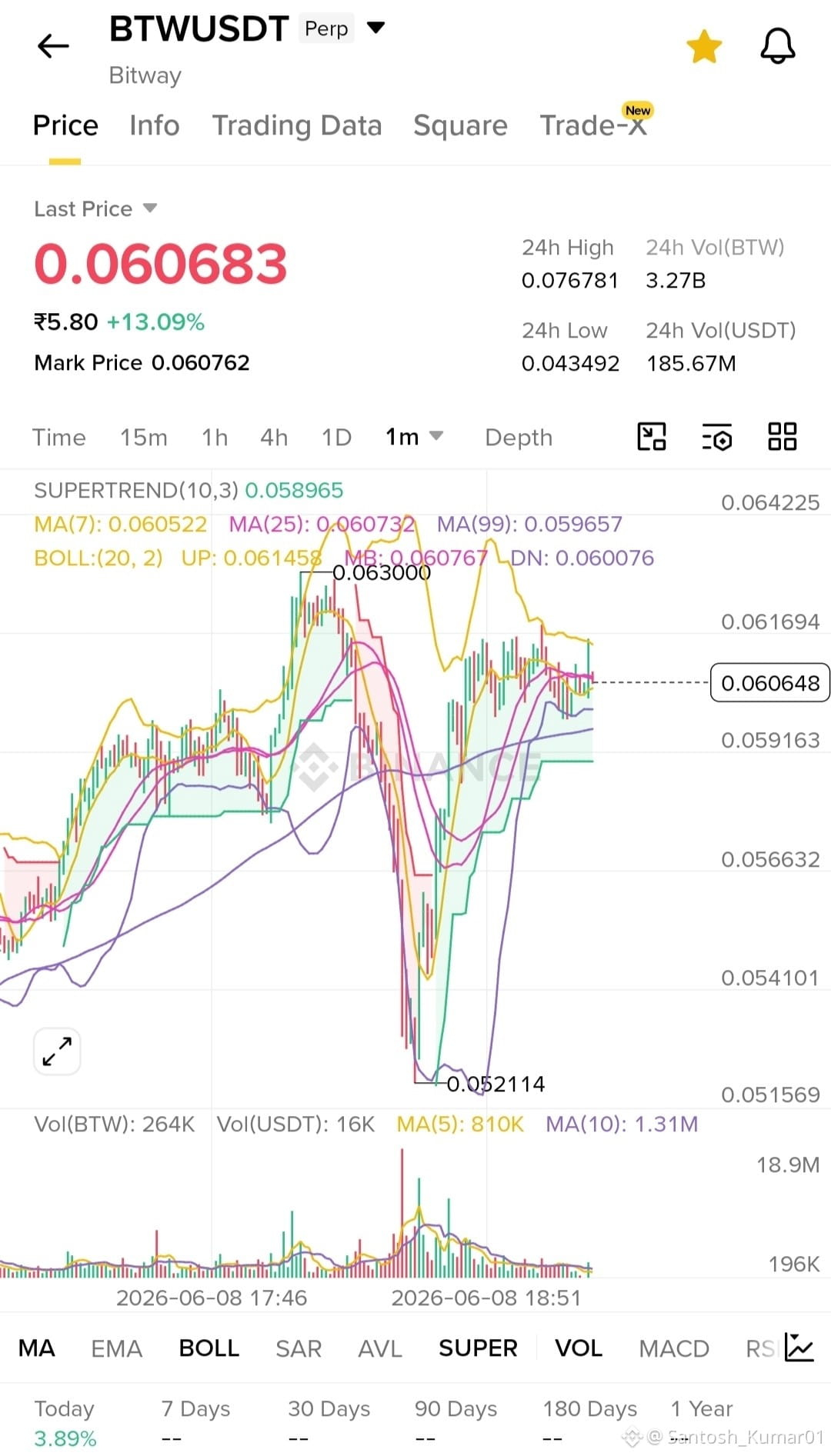The width and height of the screenshot is (831, 1456).
Task: Switch chart to 4h interval
Action: (x=274, y=437)
